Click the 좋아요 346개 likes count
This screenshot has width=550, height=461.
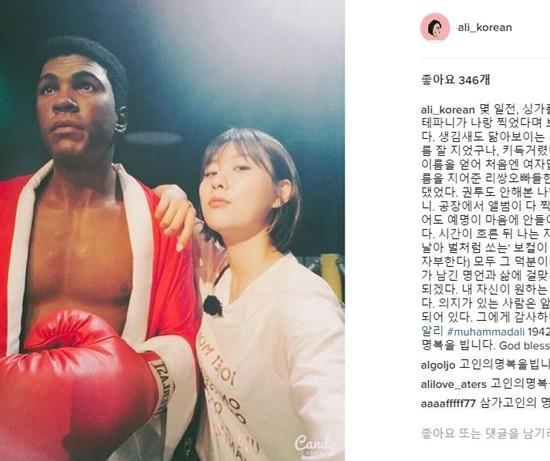455,80
